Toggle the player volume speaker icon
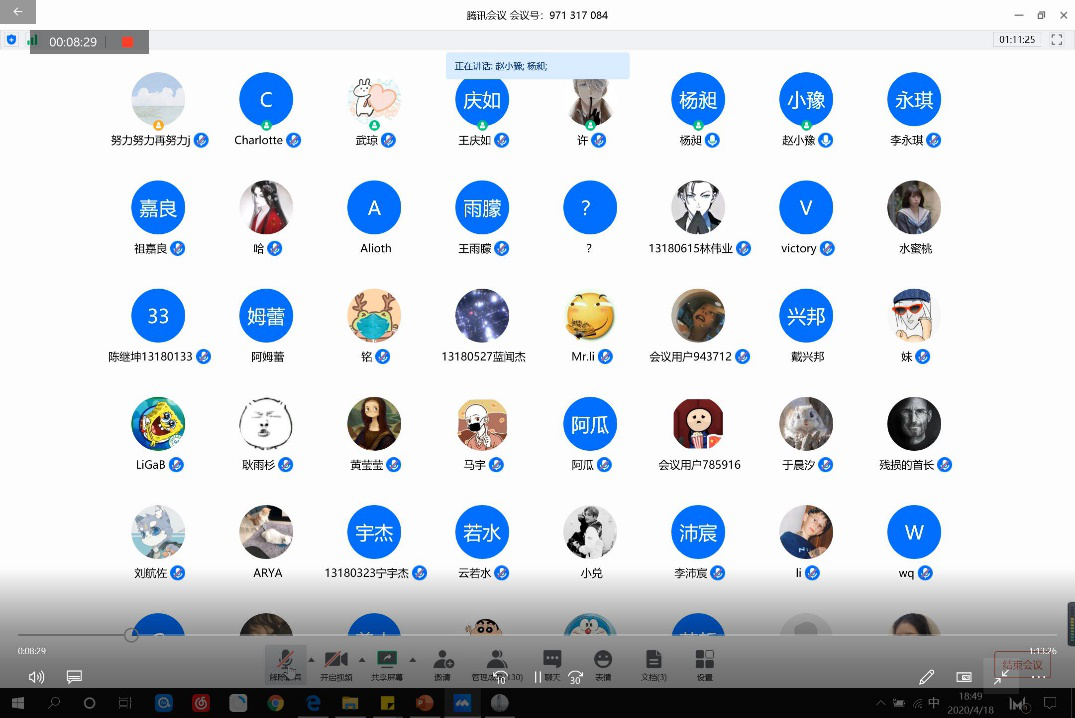This screenshot has width=1075, height=718. click(37, 677)
